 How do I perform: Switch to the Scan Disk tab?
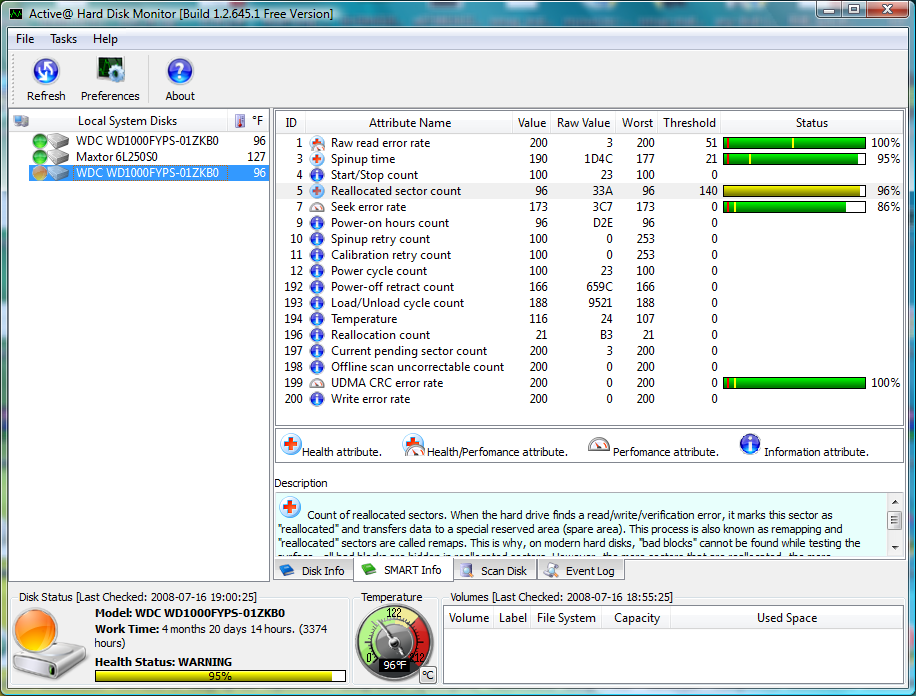point(494,571)
